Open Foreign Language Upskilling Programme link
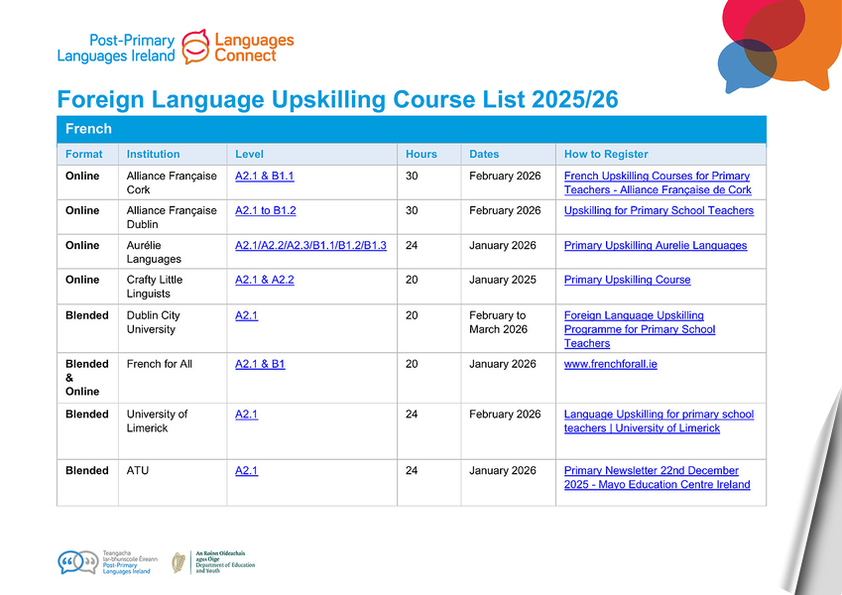842x595 pixels. click(639, 329)
